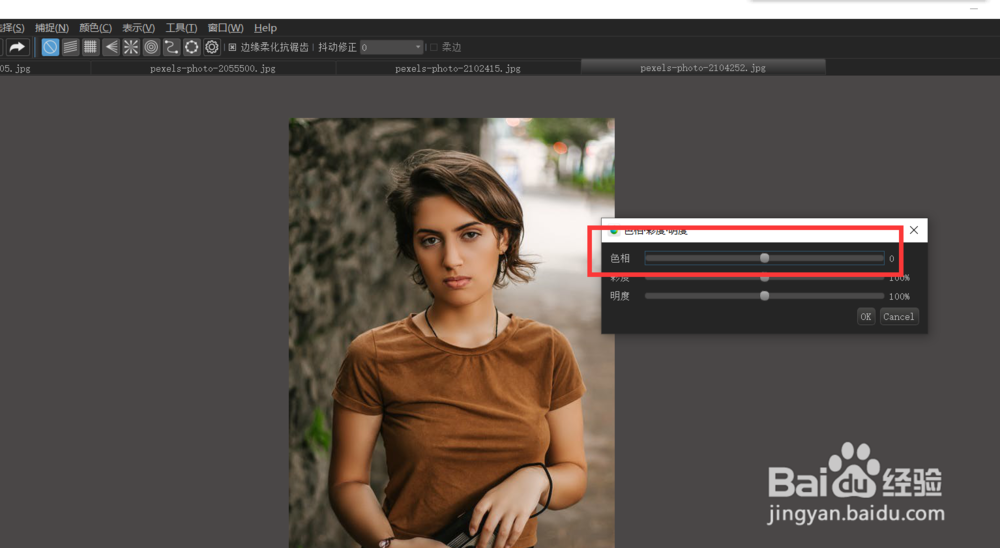This screenshot has height=548, width=1000.
Task: Open the 工具(T) menu
Action: pyautogui.click(x=181, y=28)
